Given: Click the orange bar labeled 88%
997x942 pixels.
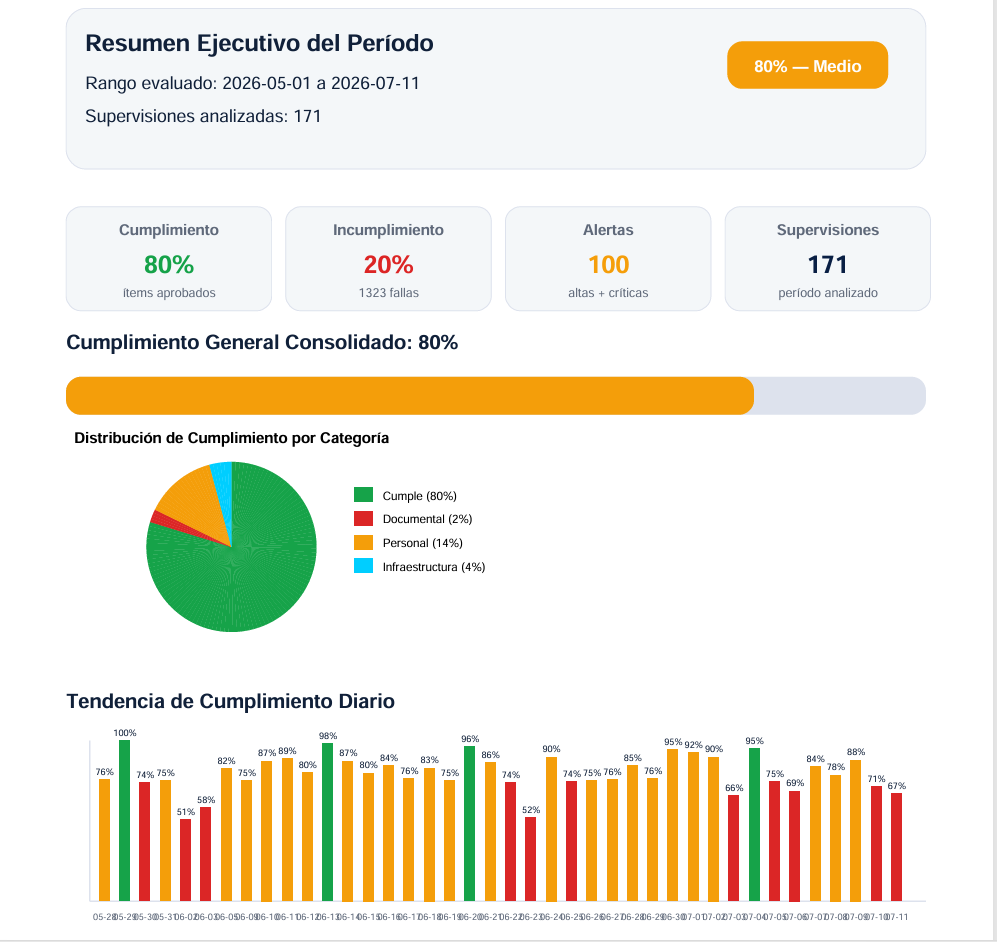Looking at the screenshot, I should click(x=856, y=830).
